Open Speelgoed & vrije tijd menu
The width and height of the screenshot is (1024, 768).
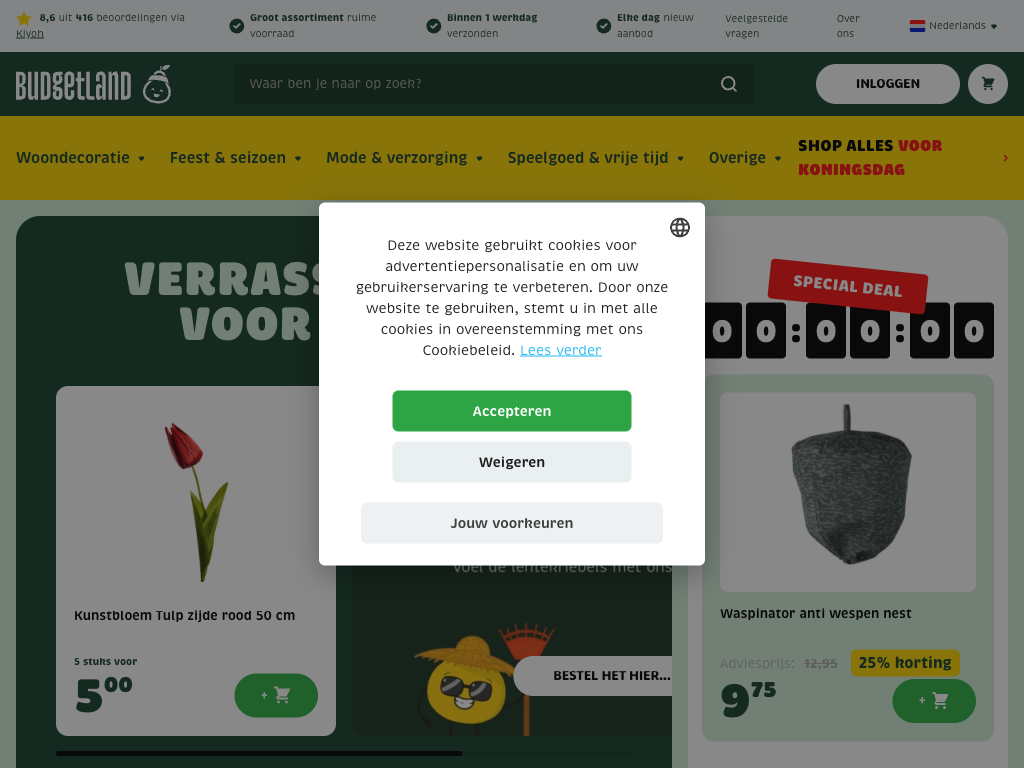[596, 157]
